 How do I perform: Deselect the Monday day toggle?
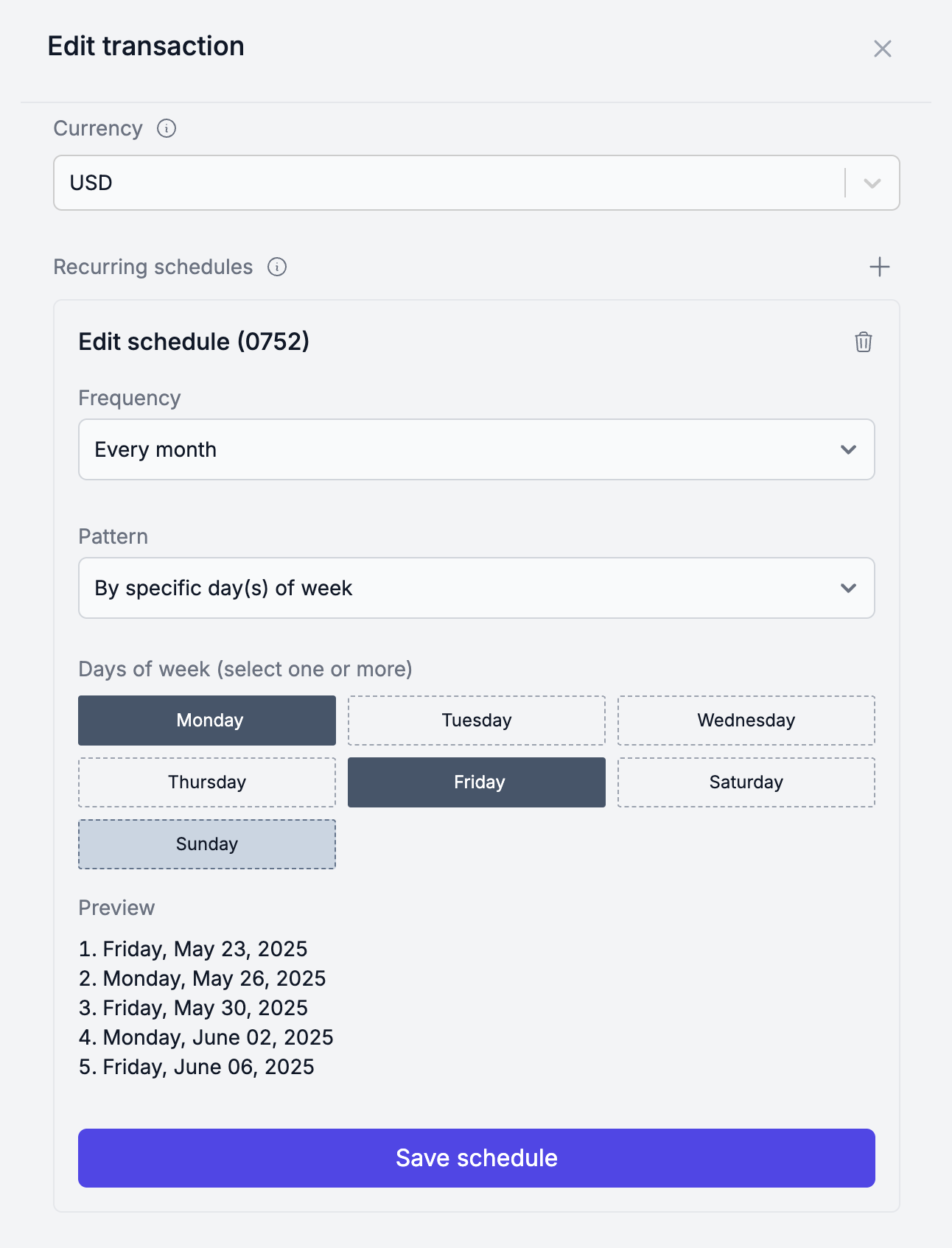(207, 721)
